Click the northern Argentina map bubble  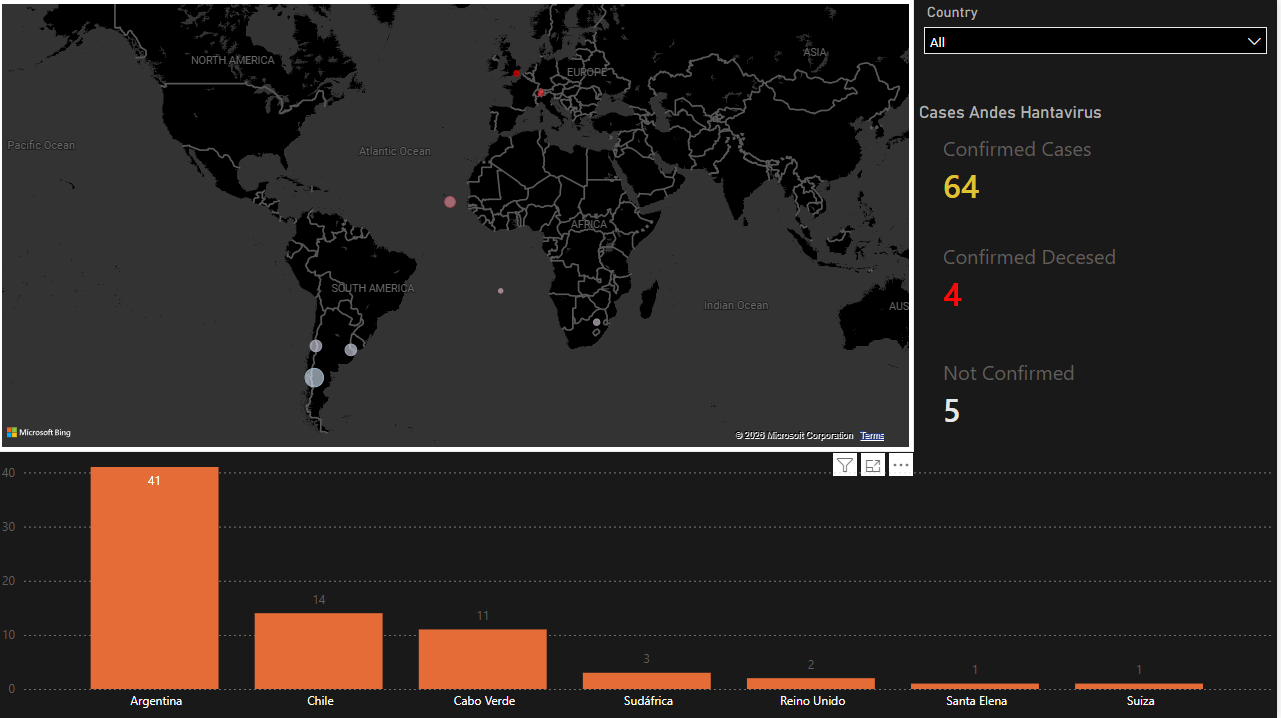(316, 346)
